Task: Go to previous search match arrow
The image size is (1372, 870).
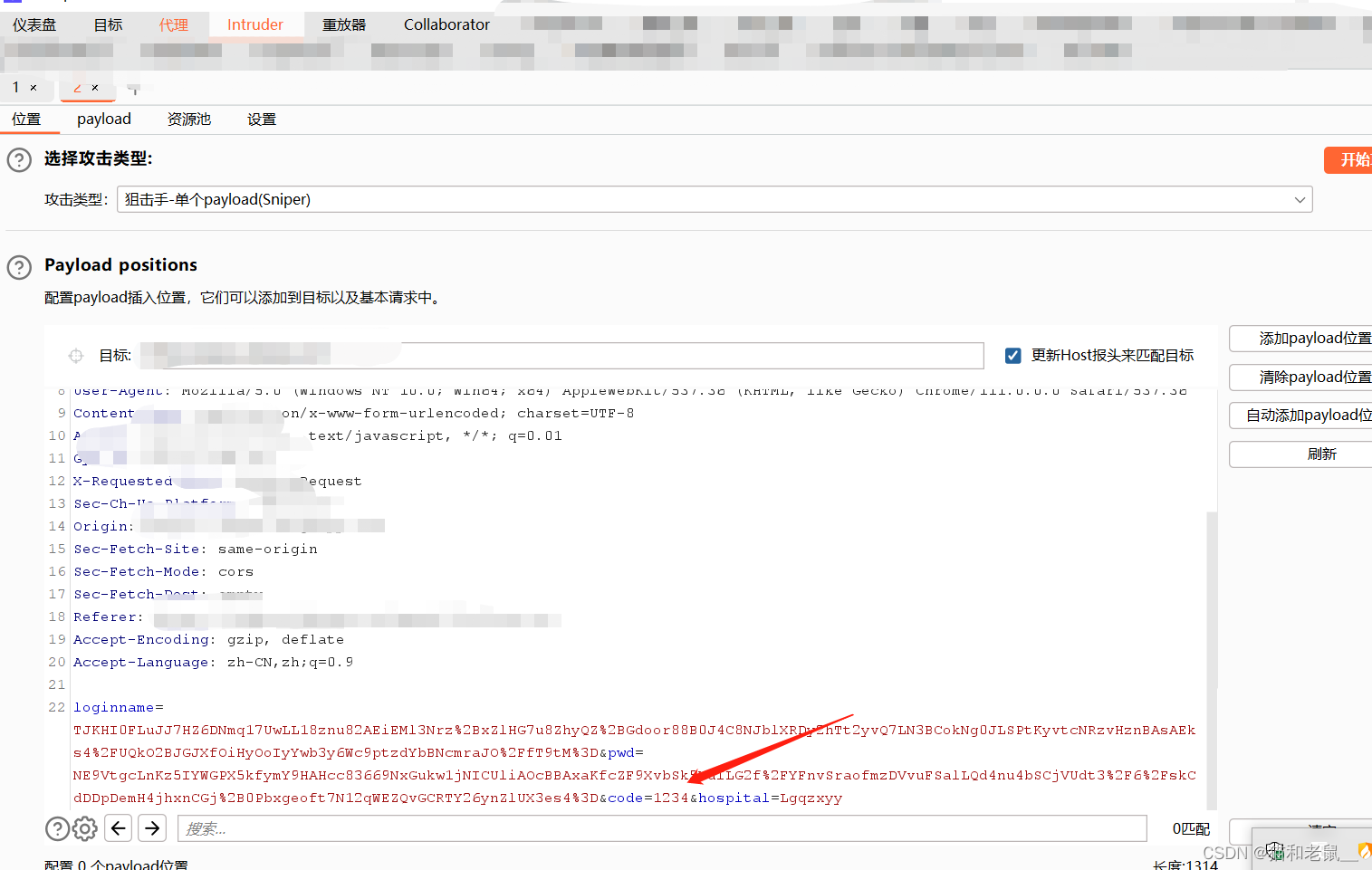Action: coord(119,827)
